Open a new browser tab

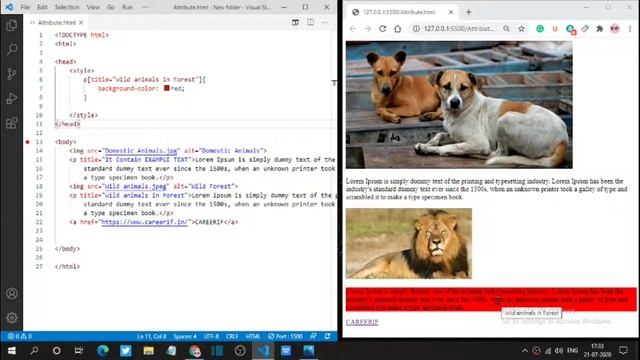pos(469,12)
